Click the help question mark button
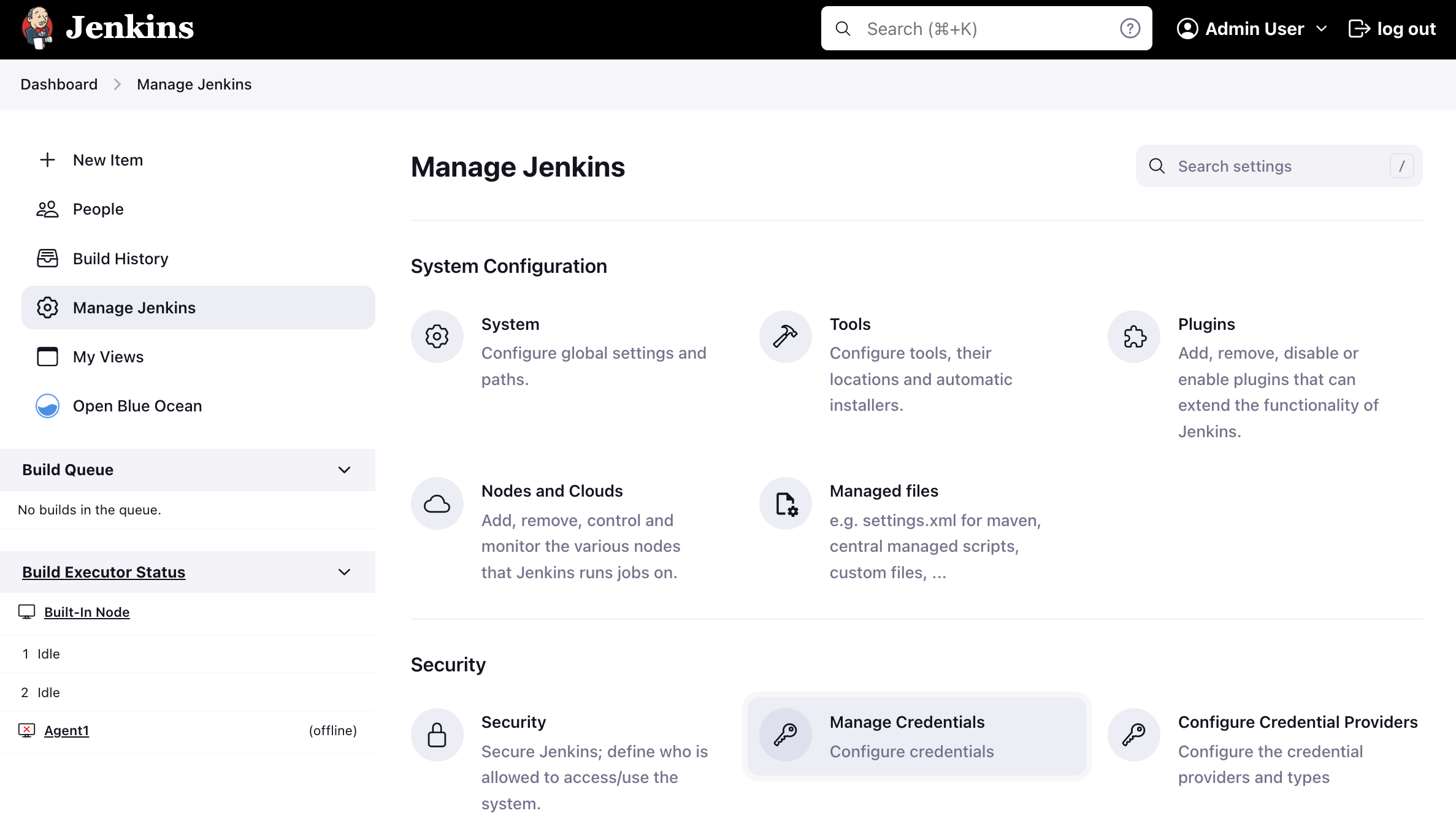This screenshot has width=1456, height=840. coord(1130,28)
